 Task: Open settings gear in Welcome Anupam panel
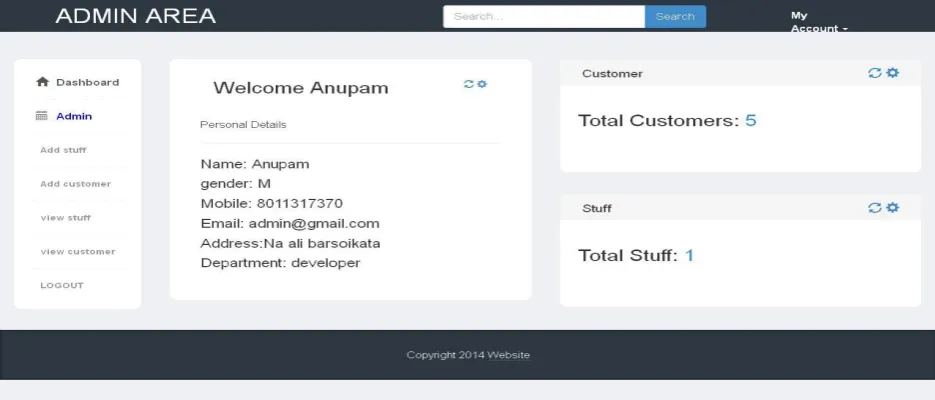point(482,84)
